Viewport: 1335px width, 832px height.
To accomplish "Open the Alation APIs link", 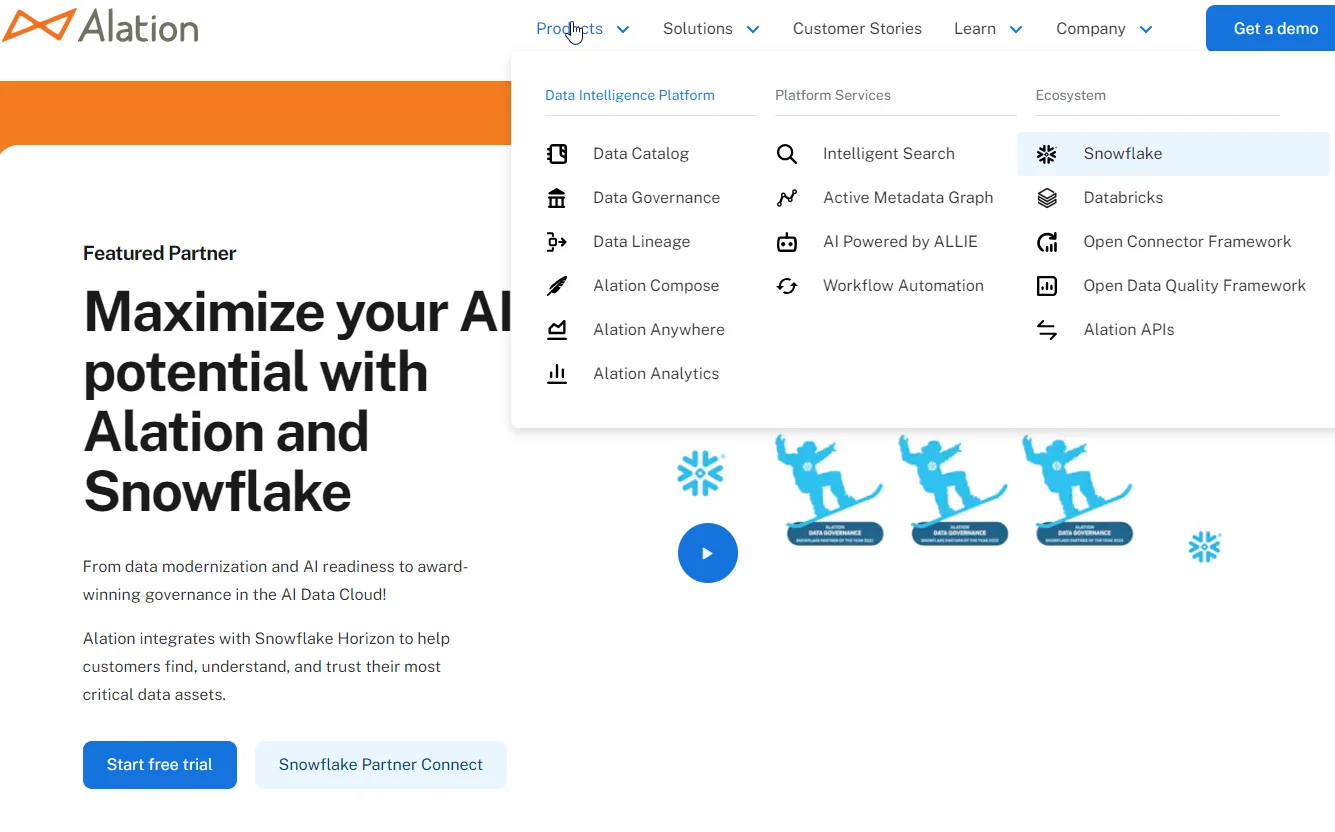I will [x=1129, y=330].
